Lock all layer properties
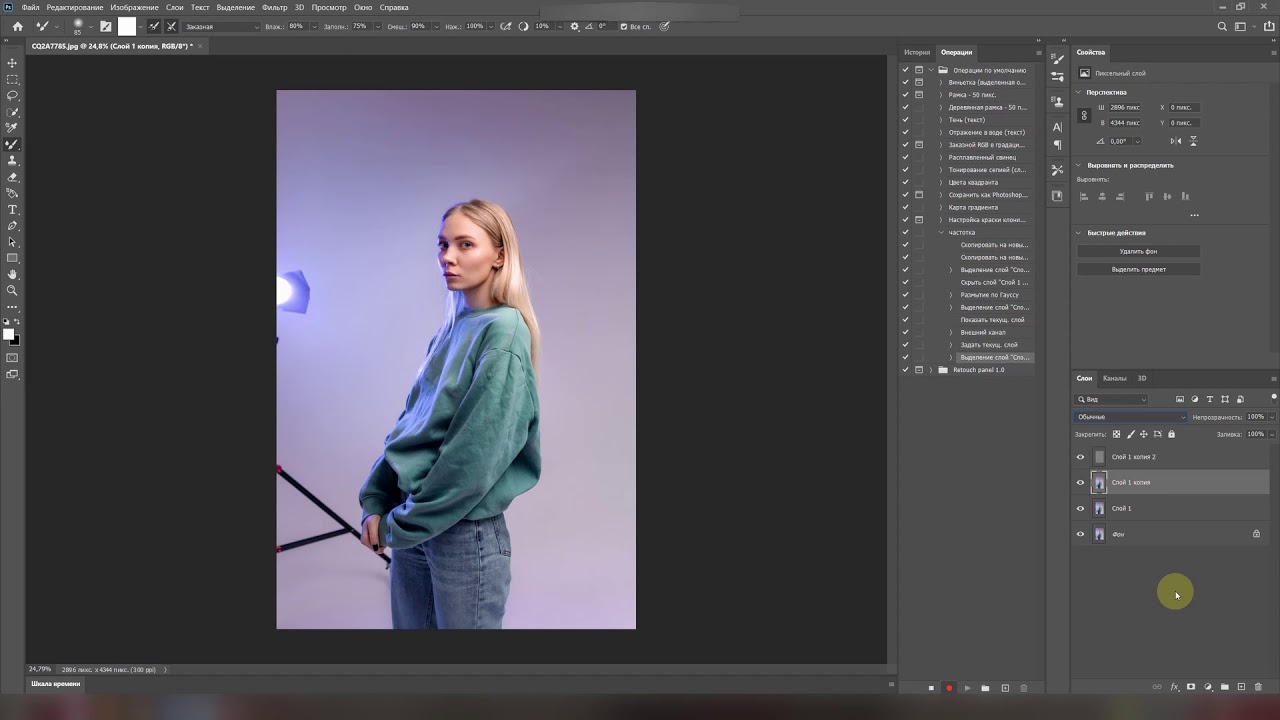1280x720 pixels. click(x=1172, y=434)
